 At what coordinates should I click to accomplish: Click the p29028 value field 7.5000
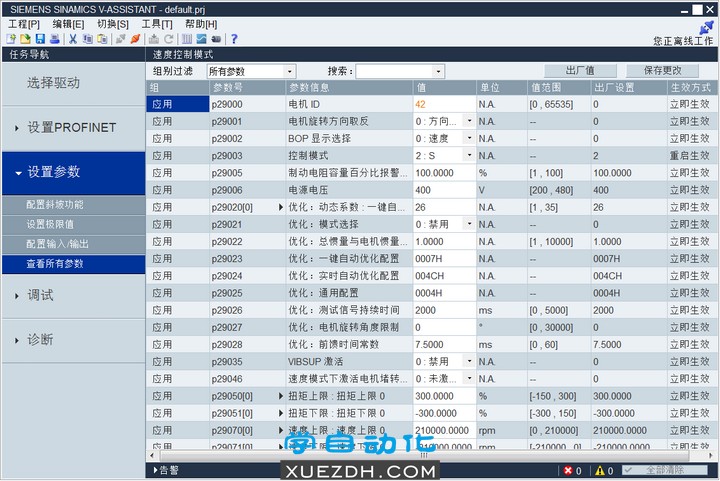point(444,345)
